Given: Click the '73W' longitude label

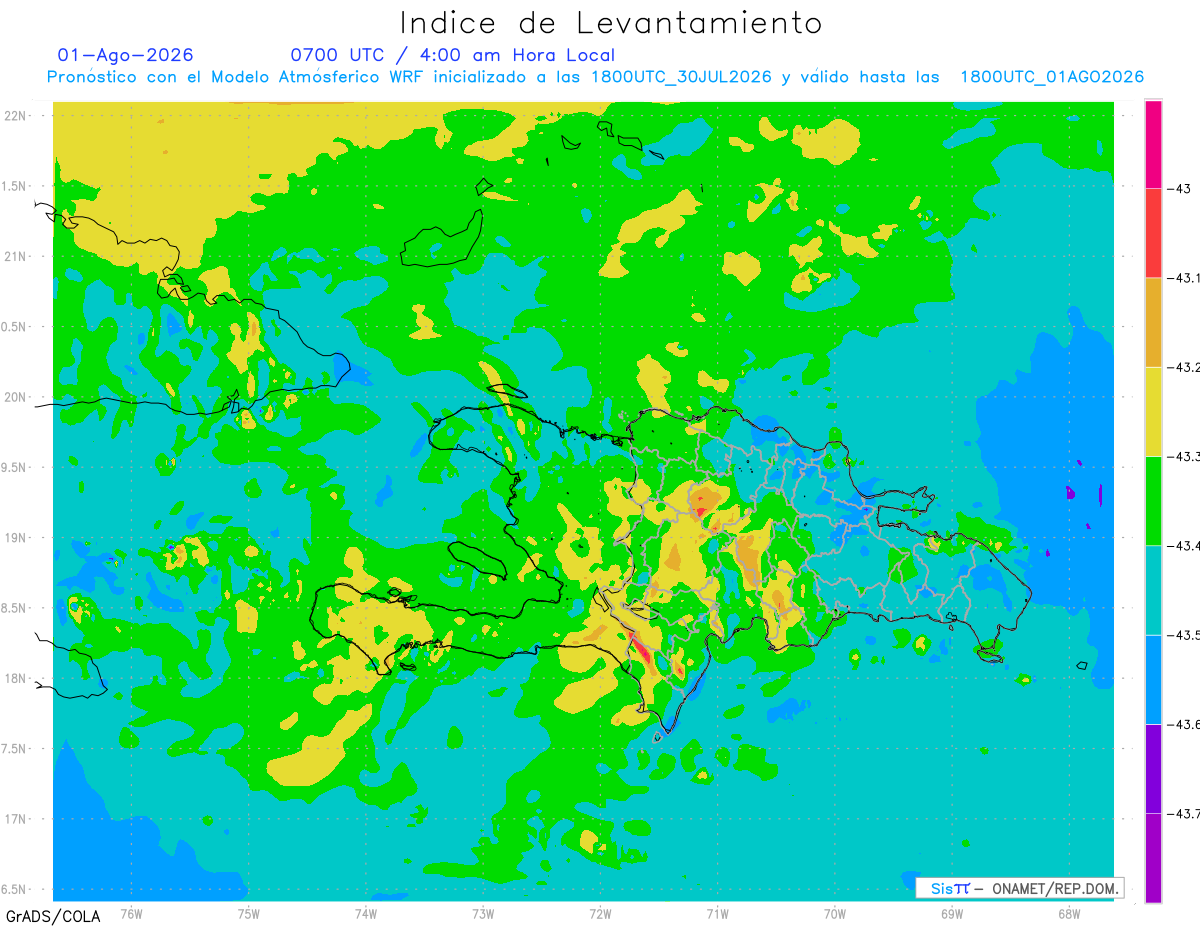Looking at the screenshot, I should (483, 913).
